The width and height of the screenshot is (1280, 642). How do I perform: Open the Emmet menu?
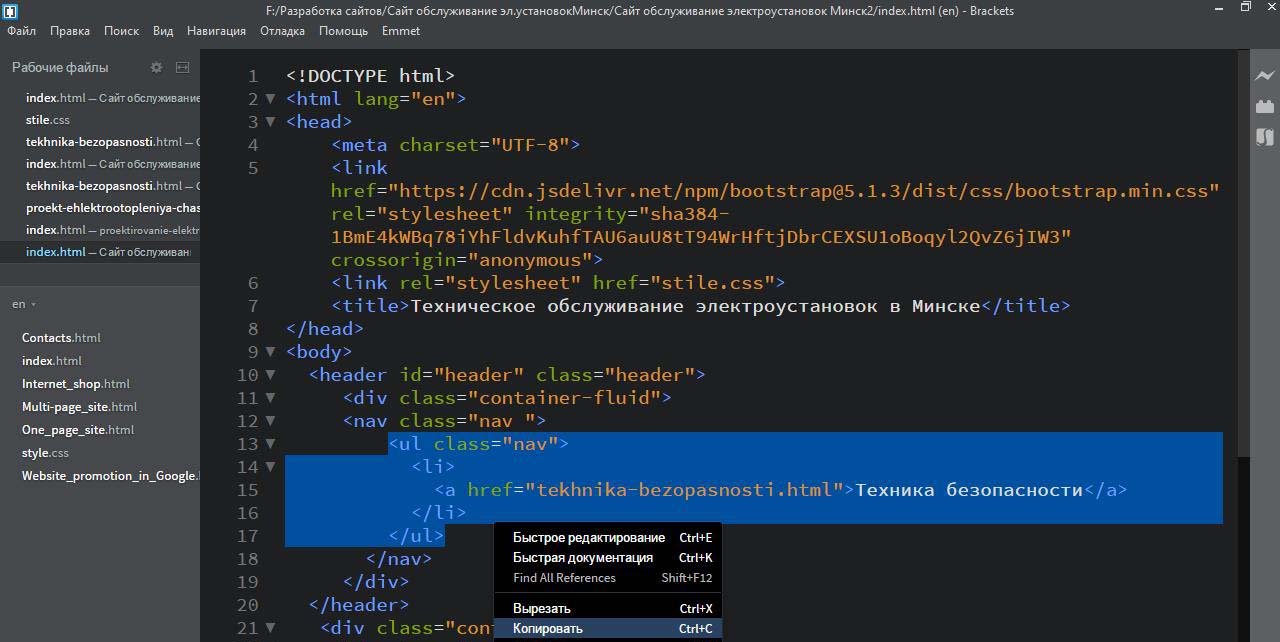pyautogui.click(x=400, y=31)
